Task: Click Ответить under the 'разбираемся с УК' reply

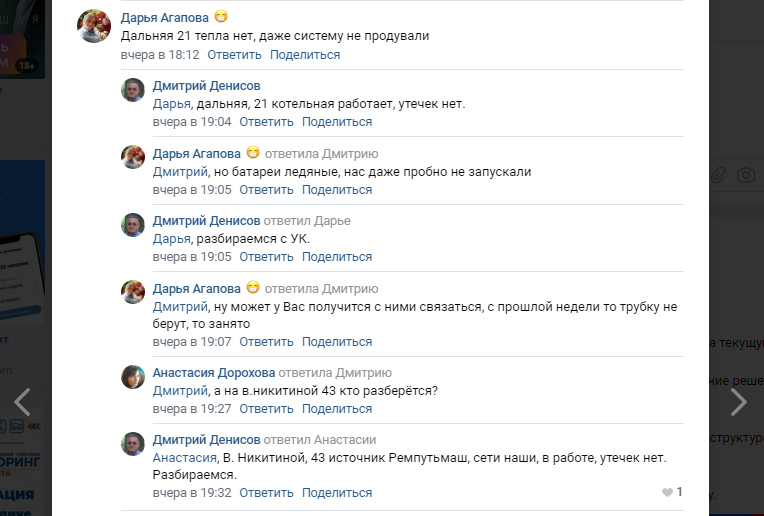Action: (266, 257)
